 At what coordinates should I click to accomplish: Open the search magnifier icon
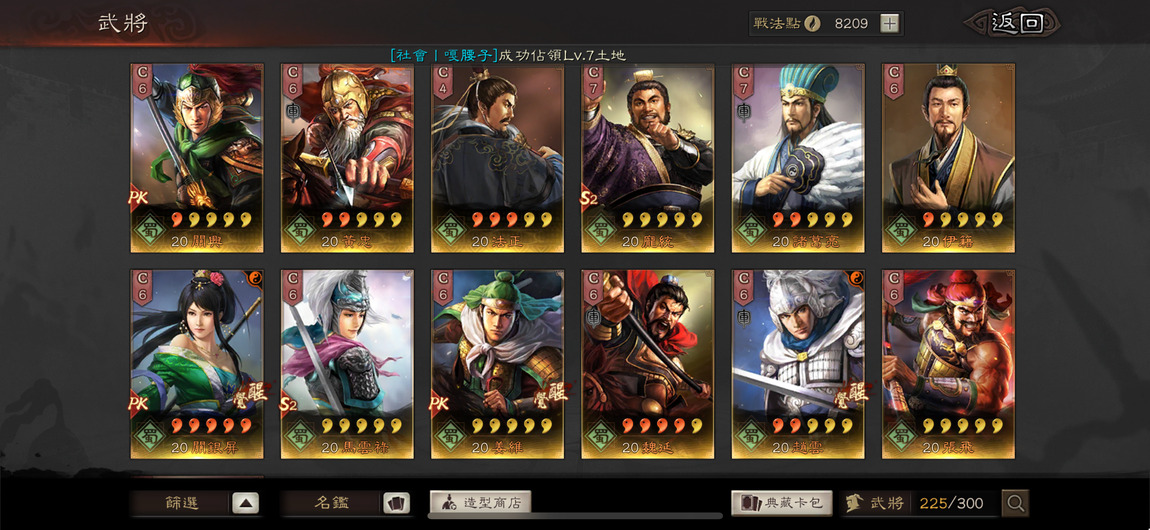coord(1015,503)
